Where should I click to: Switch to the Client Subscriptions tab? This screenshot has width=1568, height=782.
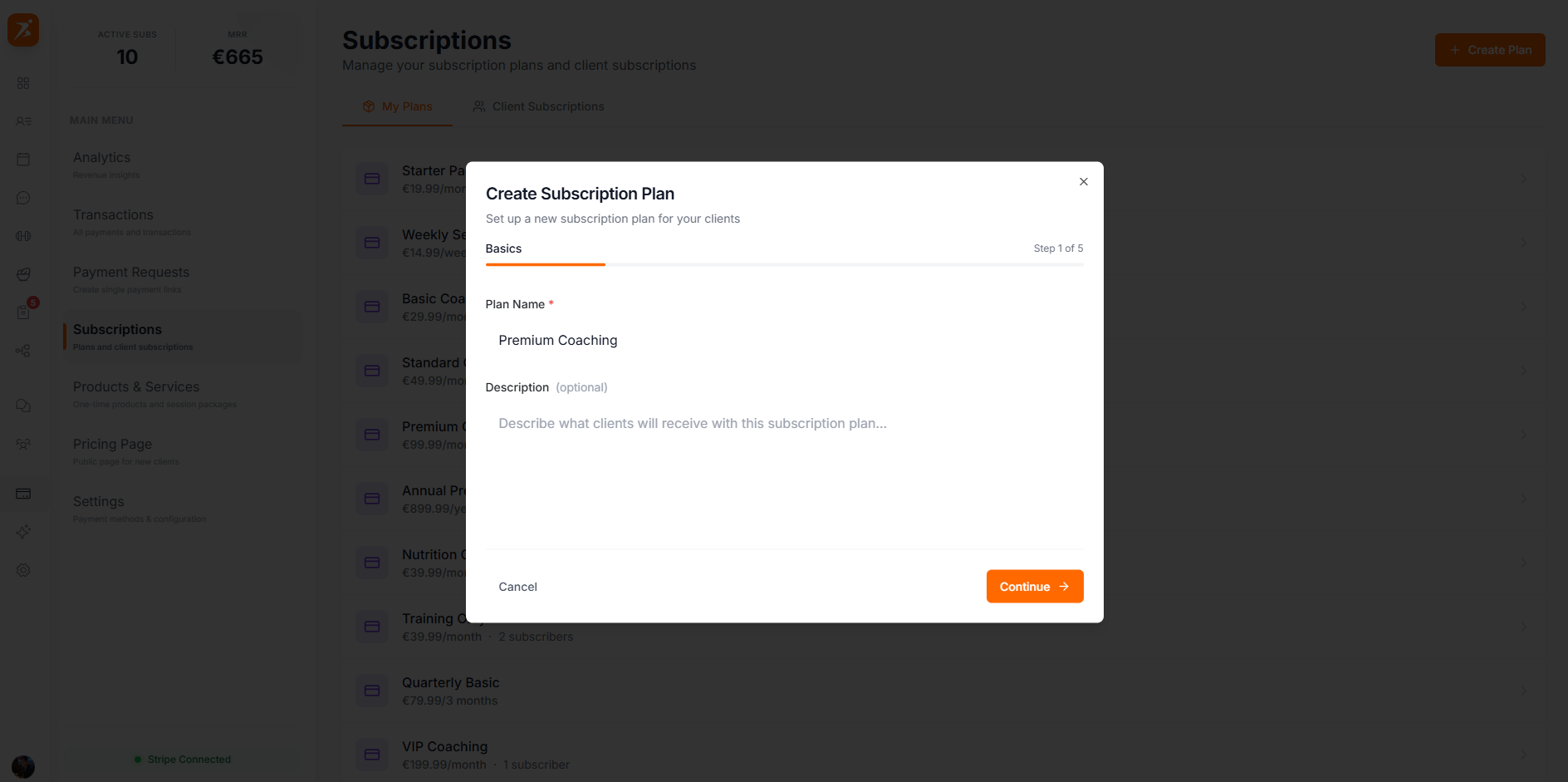point(538,106)
